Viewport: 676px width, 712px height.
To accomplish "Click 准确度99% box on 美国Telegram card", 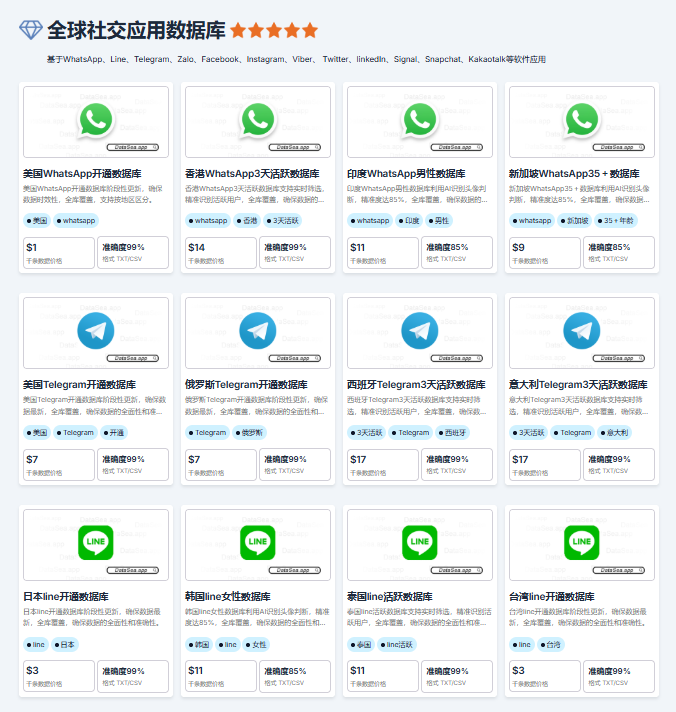I will [x=133, y=465].
